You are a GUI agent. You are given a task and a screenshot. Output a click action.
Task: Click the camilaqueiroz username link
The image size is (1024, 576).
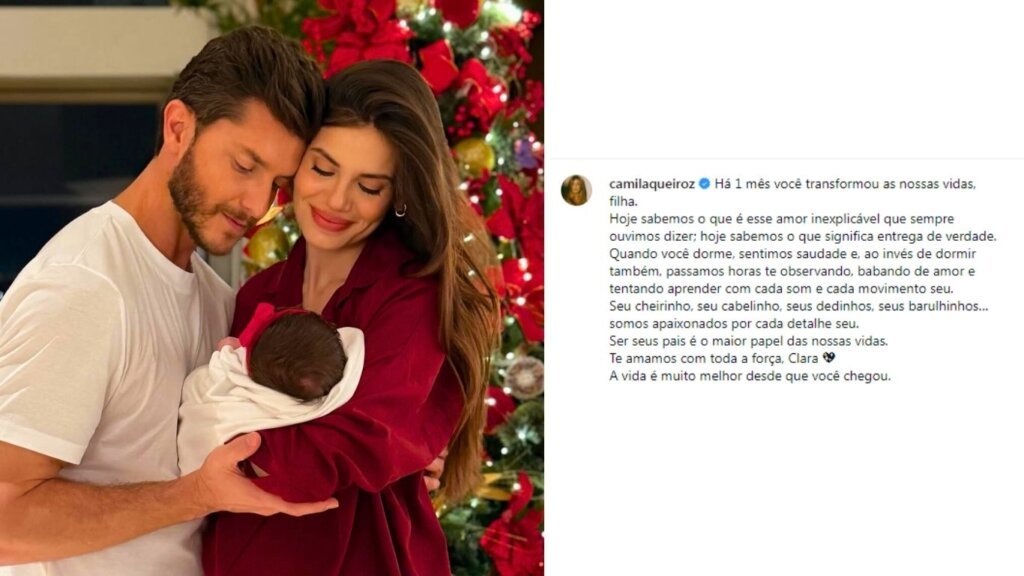652,184
